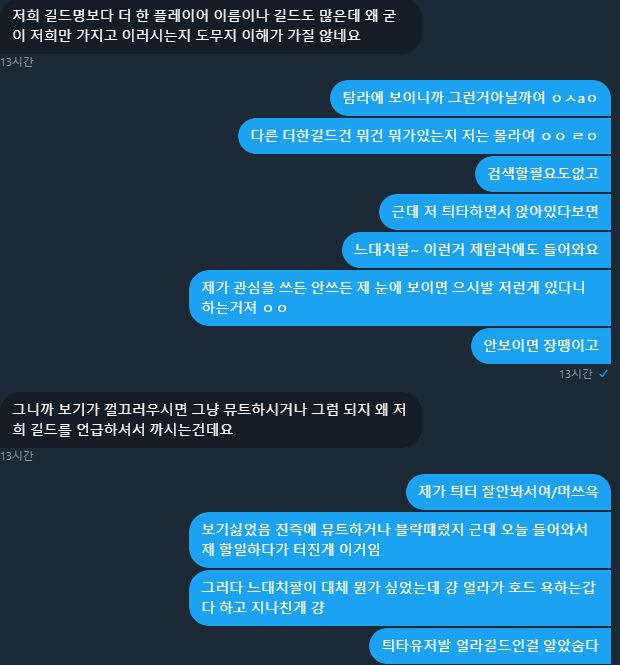
Task: Click the bubble starting '그러다 느대치팔이'
Action: click(400, 598)
